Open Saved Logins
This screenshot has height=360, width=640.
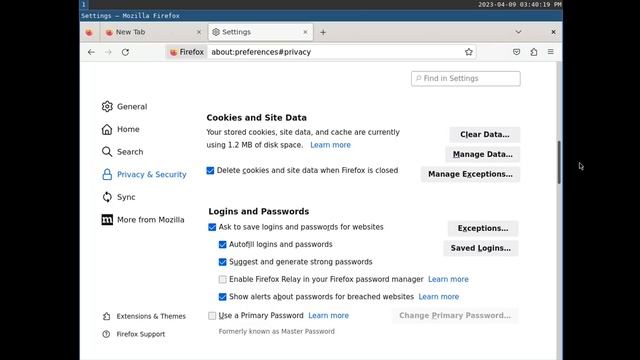[x=480, y=248]
